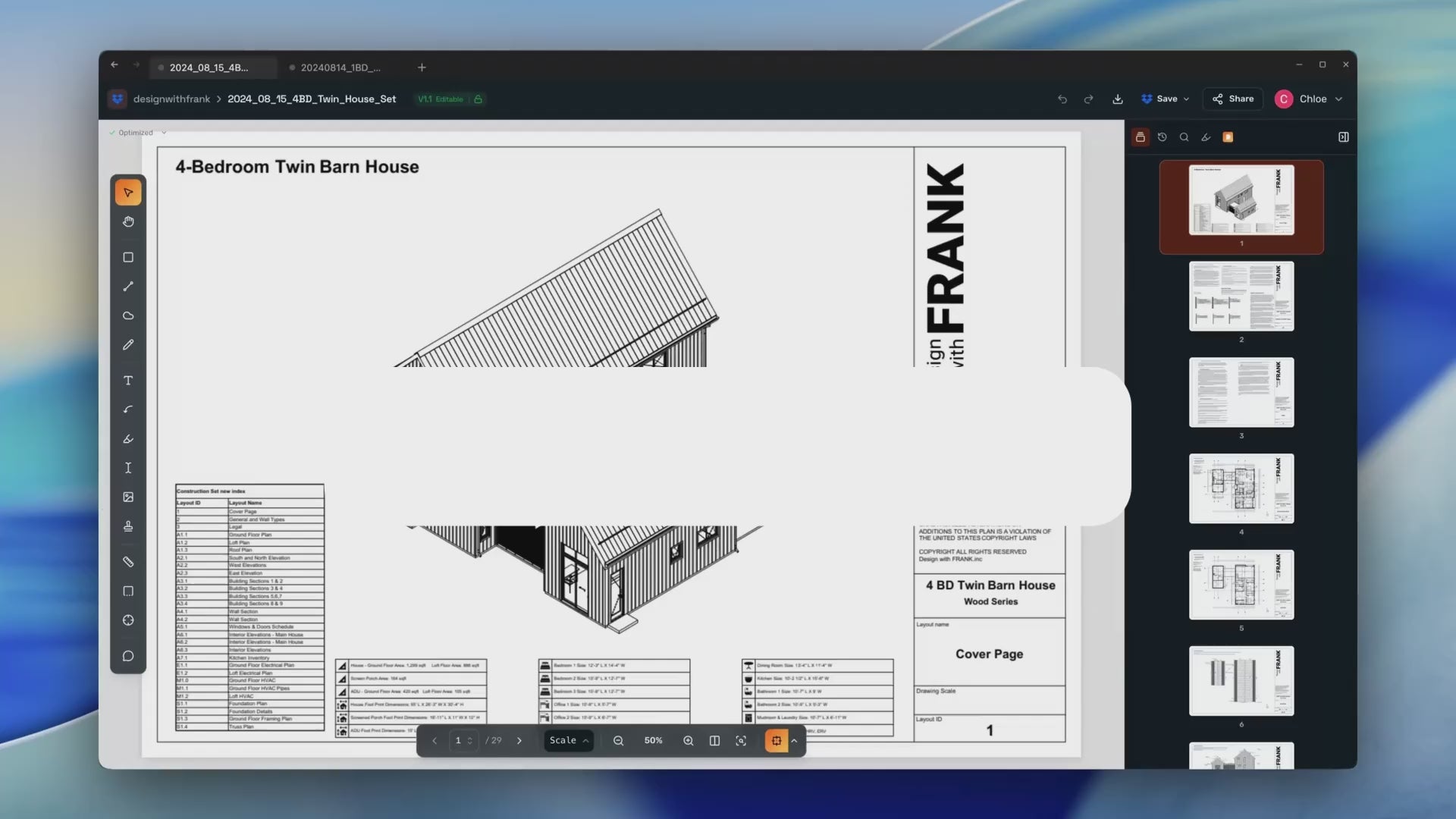
Task: Open the split view layout
Action: coord(714,741)
